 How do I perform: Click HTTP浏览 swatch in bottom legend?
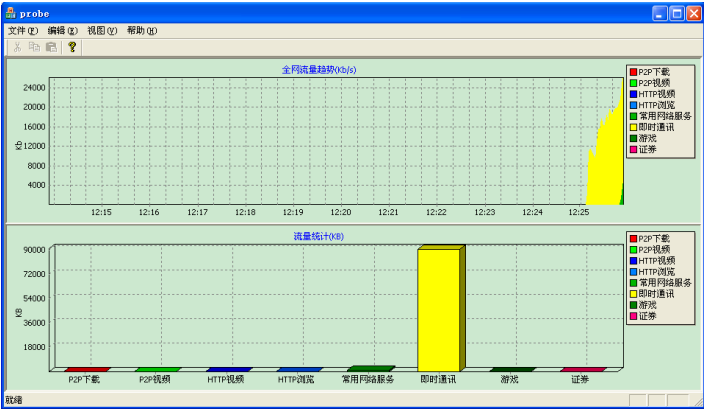(x=633, y=272)
